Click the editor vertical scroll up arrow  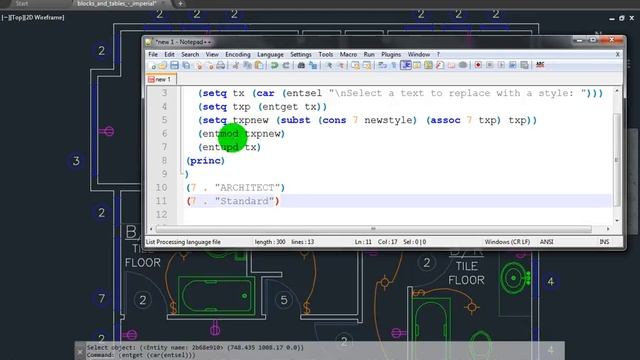click(617, 91)
